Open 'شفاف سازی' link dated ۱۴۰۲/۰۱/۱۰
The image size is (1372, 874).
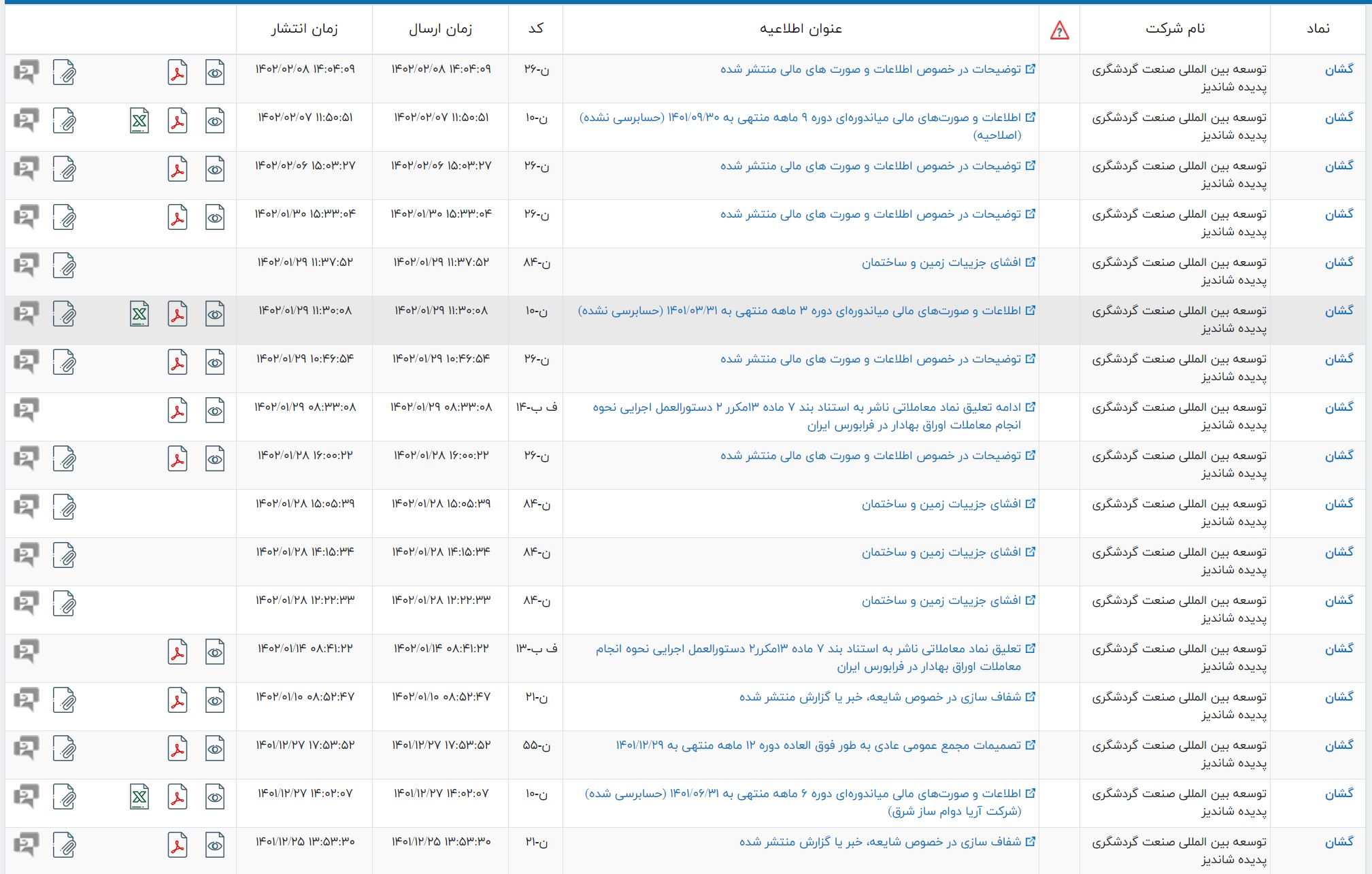click(x=888, y=697)
